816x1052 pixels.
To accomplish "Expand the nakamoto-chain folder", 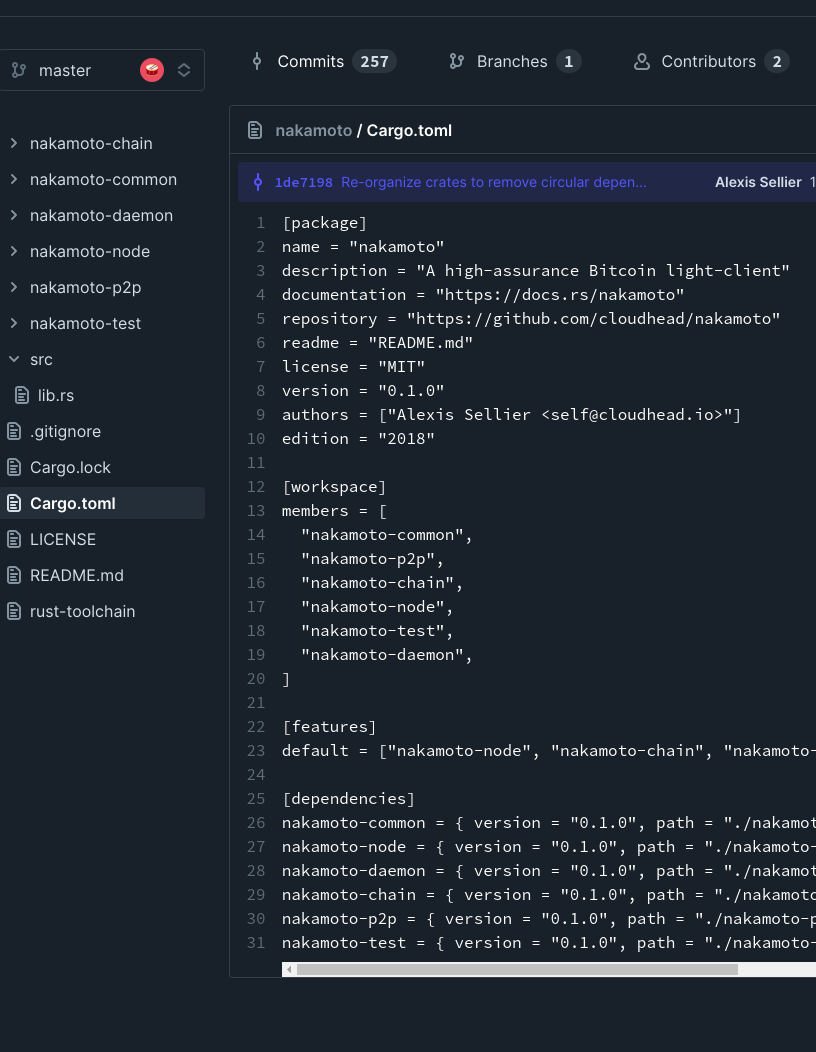I will pos(13,143).
